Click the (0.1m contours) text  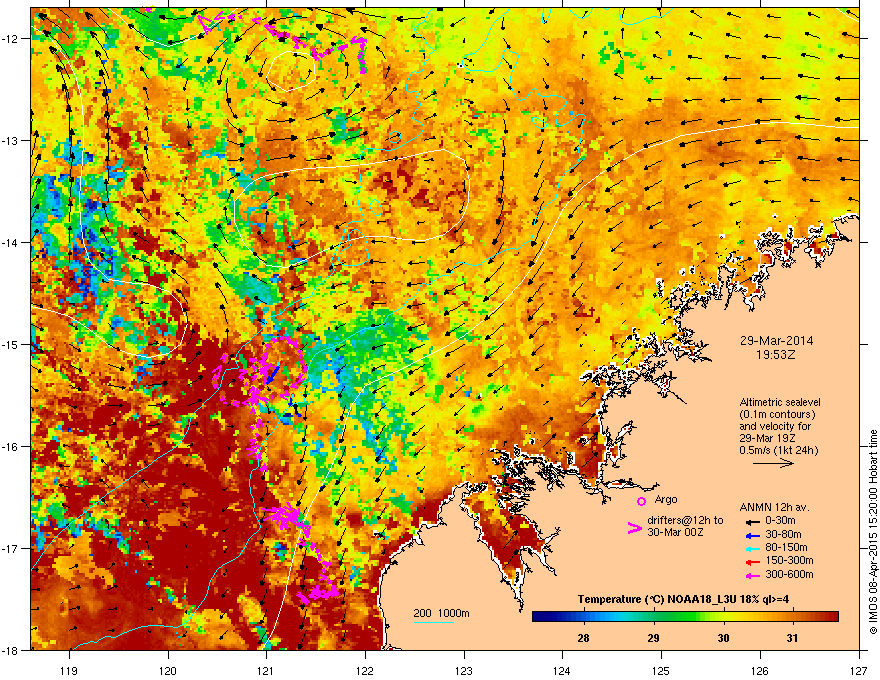[777, 415]
